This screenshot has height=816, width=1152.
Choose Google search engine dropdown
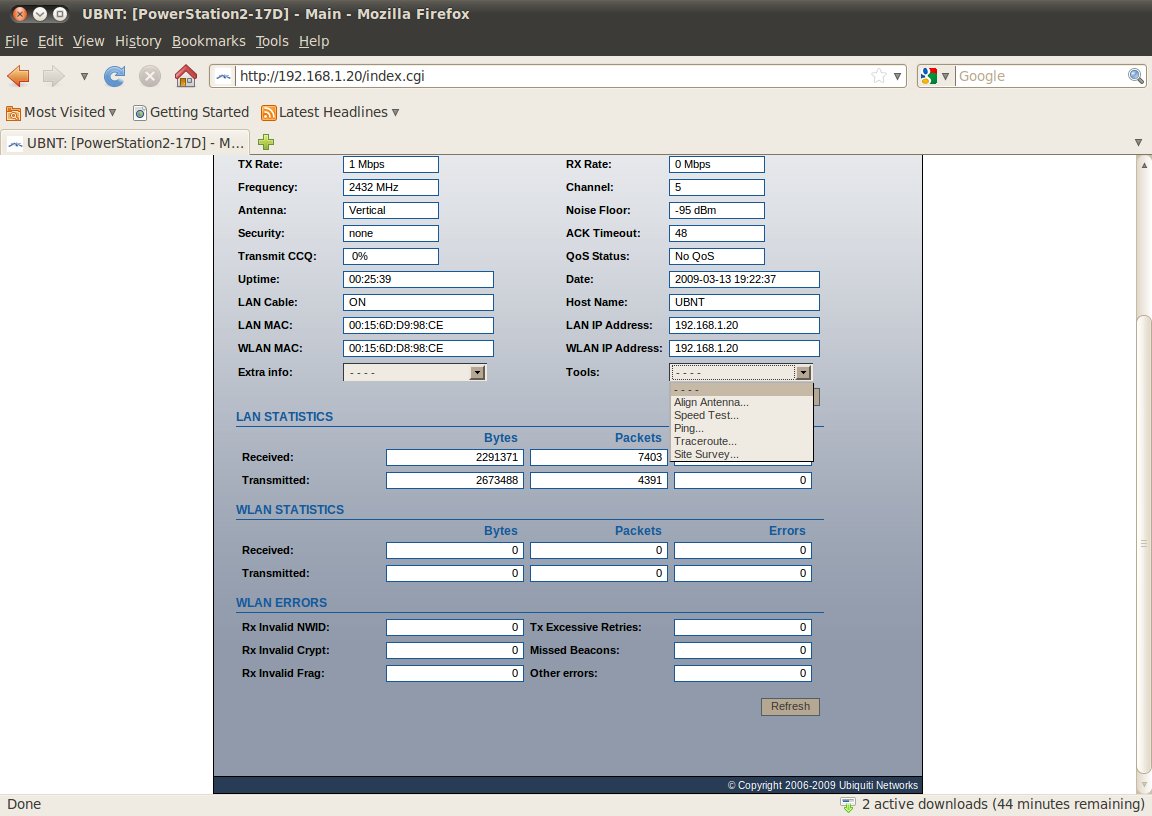(934, 76)
